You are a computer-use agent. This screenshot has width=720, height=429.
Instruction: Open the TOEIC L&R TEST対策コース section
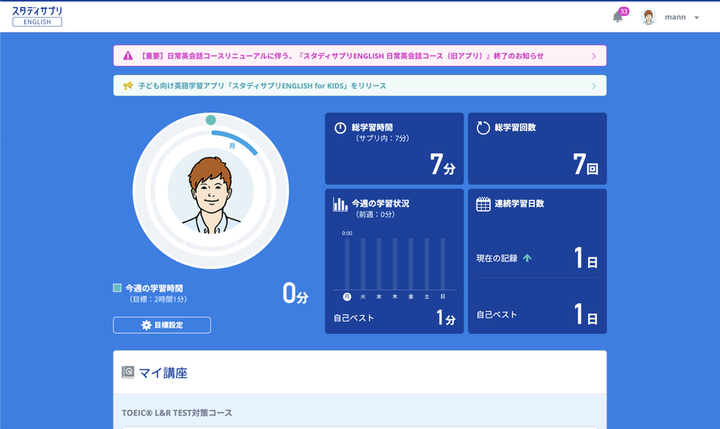pyautogui.click(x=177, y=413)
